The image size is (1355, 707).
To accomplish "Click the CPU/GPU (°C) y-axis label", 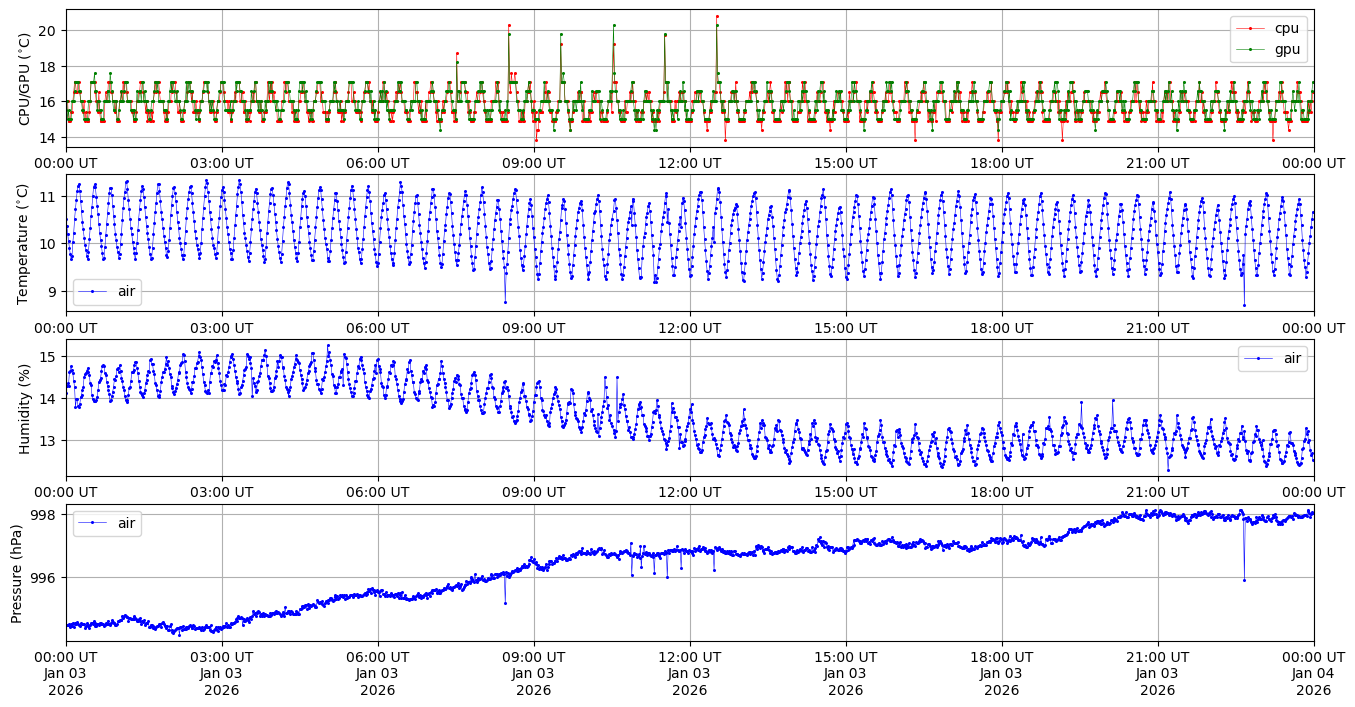I will (24, 78).
